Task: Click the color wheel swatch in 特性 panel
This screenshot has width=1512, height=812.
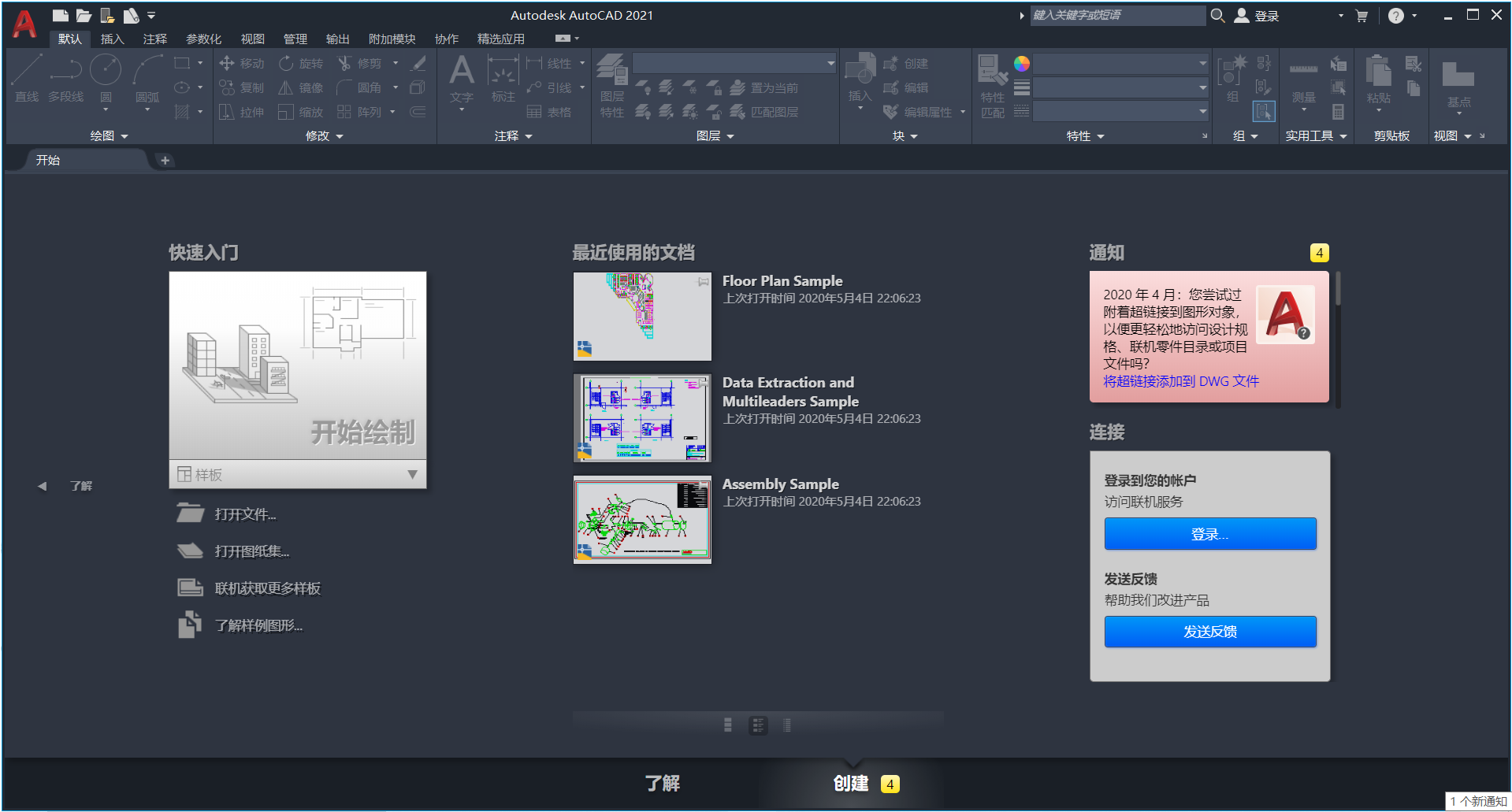Action: coord(1022,64)
